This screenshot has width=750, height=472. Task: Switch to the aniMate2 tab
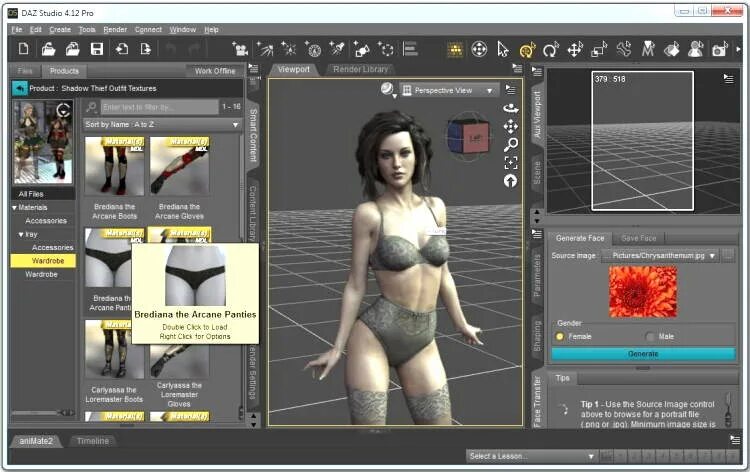pos(36,441)
